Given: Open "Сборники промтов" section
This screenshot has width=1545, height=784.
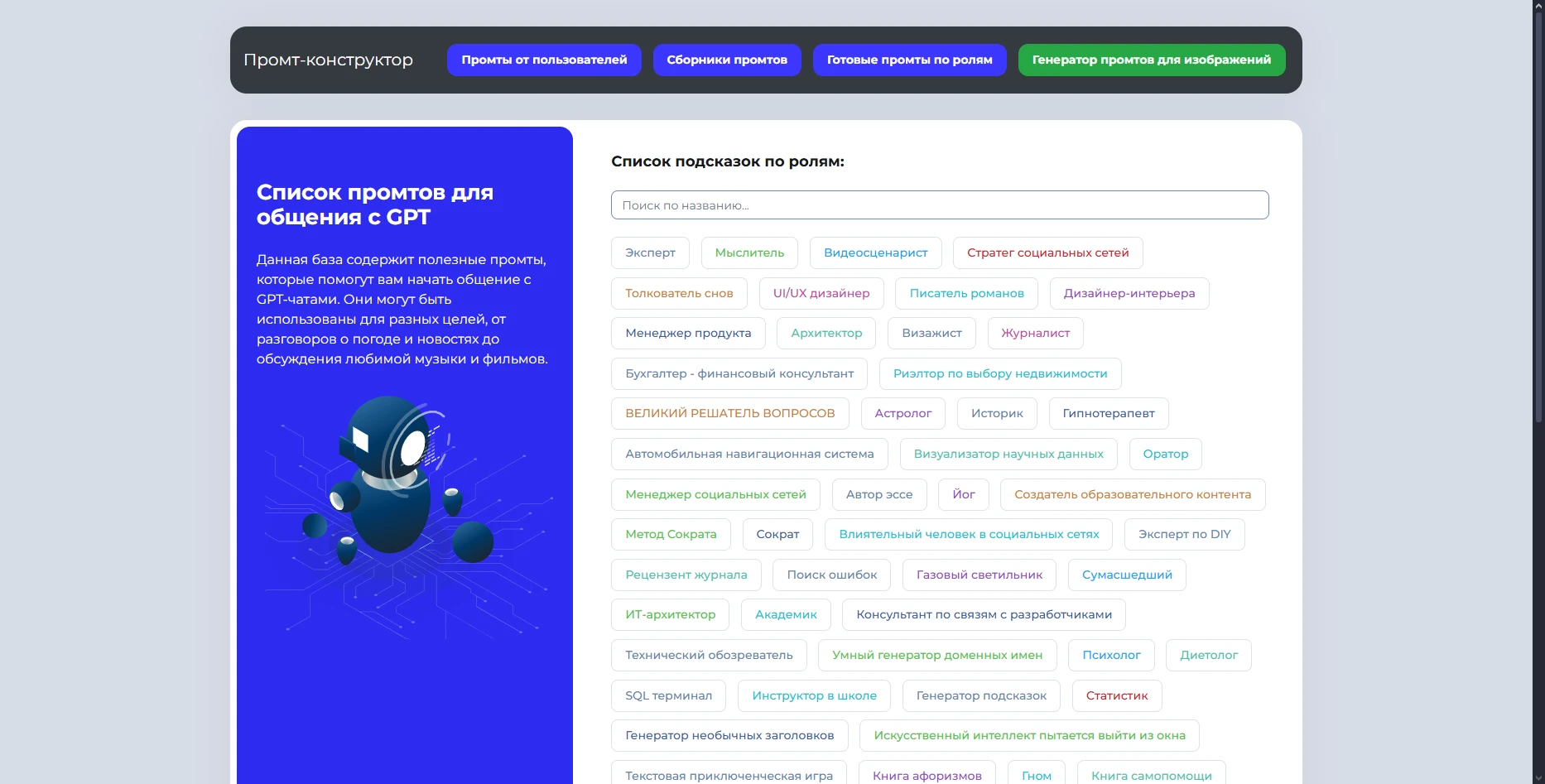Looking at the screenshot, I should [726, 60].
